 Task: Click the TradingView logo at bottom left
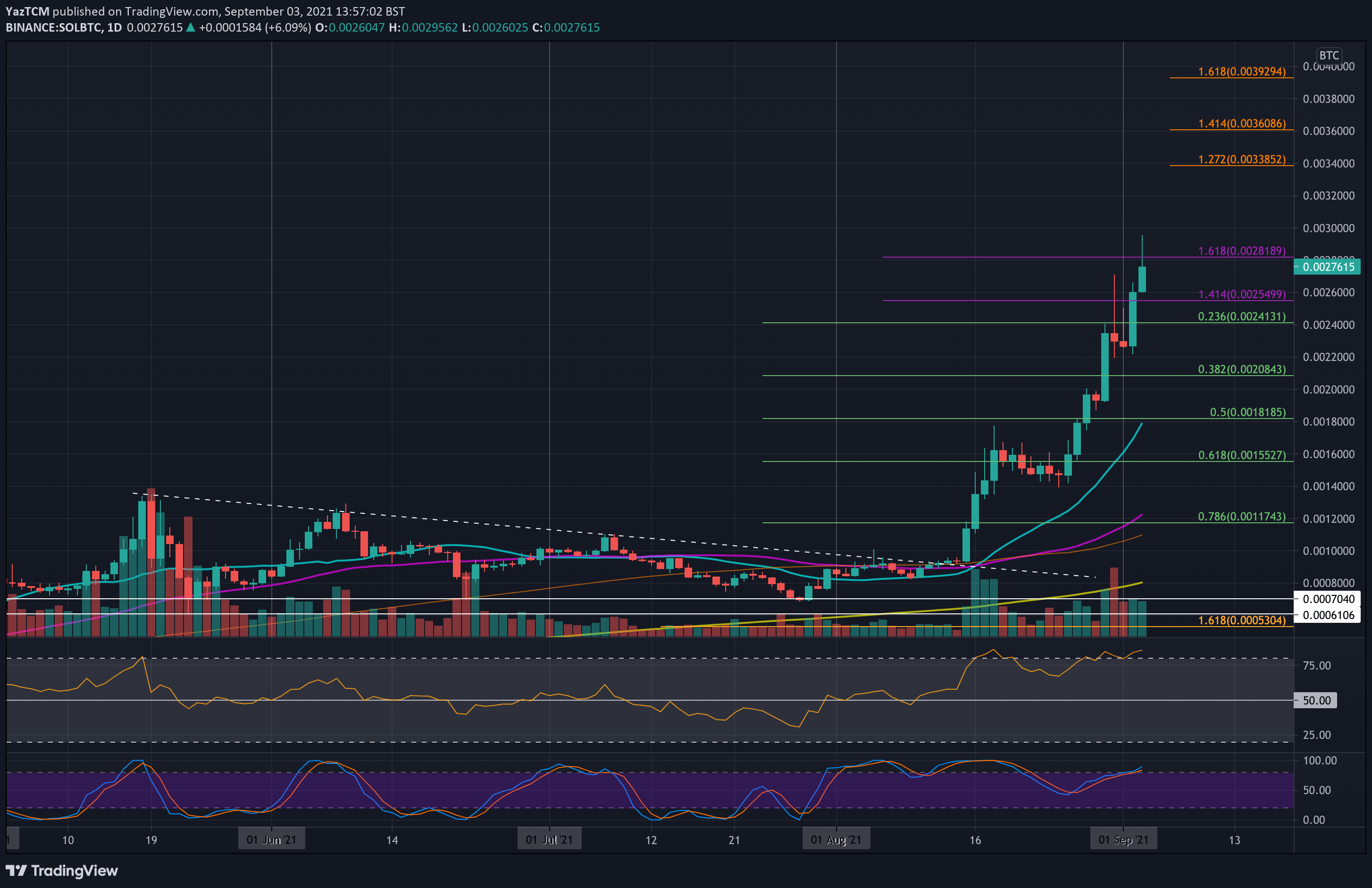62,870
